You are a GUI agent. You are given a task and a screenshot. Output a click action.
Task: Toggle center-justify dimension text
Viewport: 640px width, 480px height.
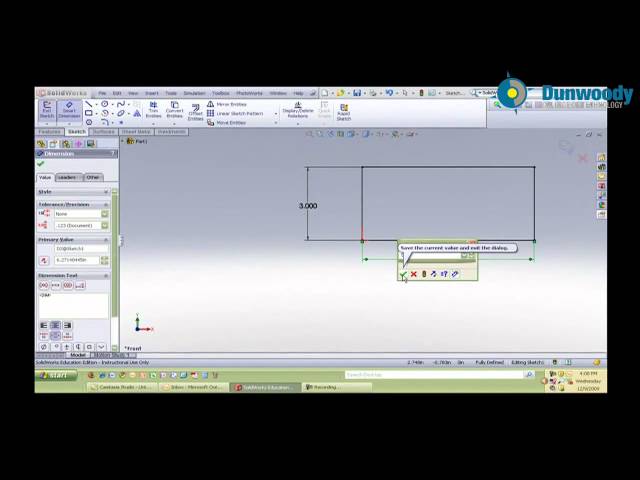coord(56,325)
